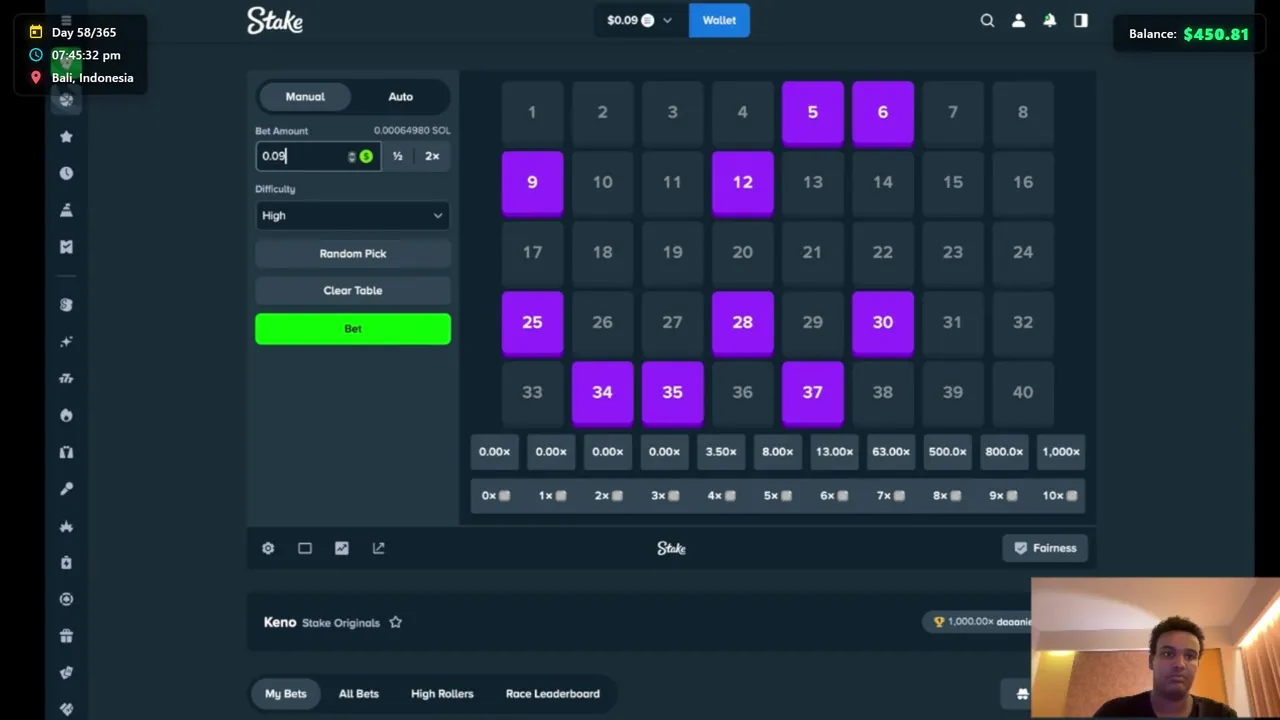1280x720 pixels.
Task: Open the search magnifier in the header
Action: pos(987,20)
